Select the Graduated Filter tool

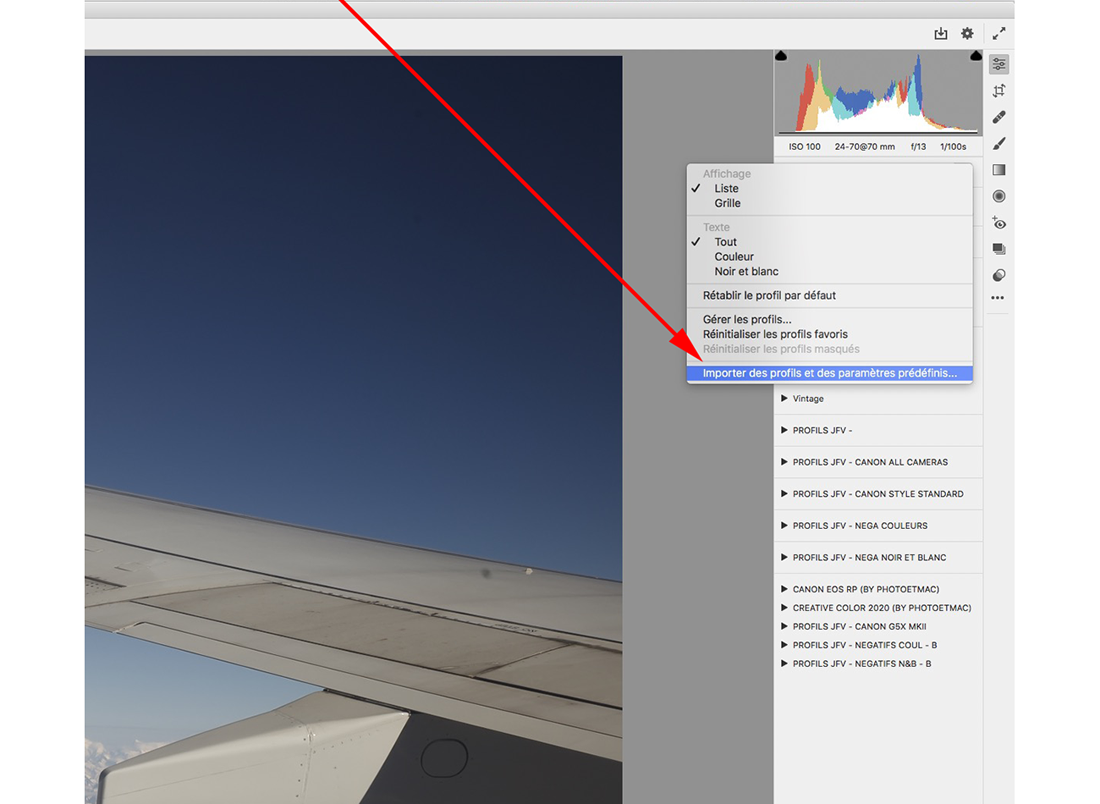(998, 170)
